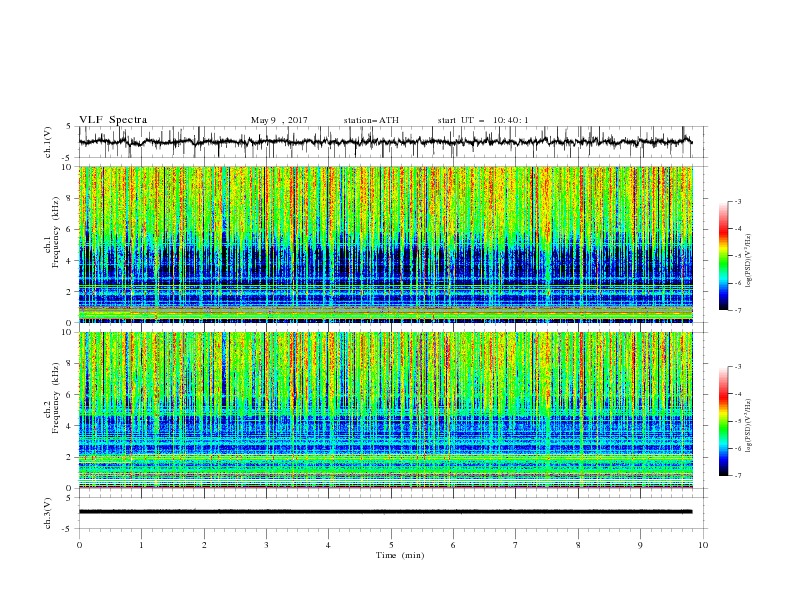The image size is (792, 612).
Task: Click the ch.2 Frequency (kHz) axis label
Action: [x=52, y=397]
